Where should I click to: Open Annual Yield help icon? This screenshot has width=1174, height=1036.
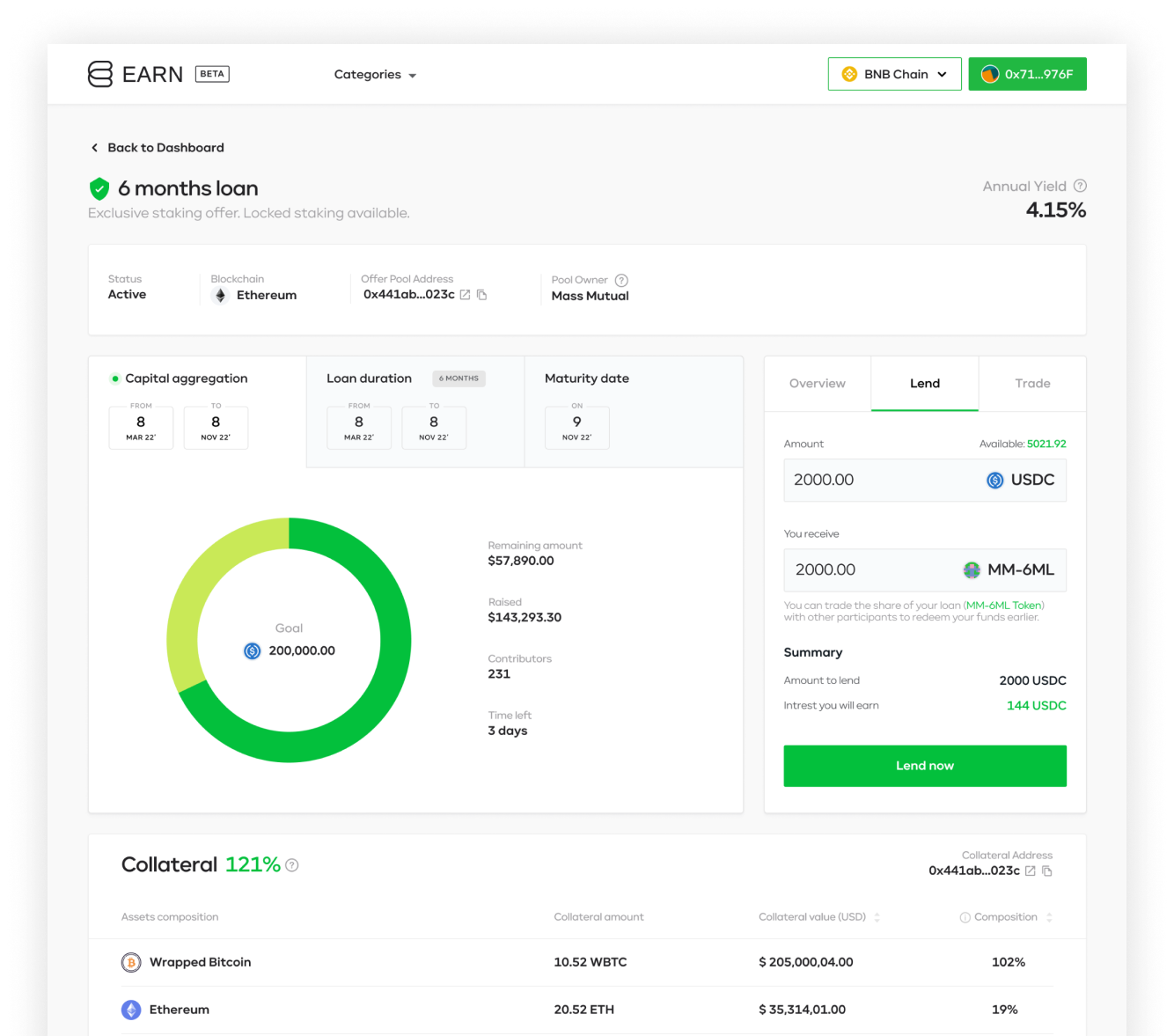click(1080, 186)
